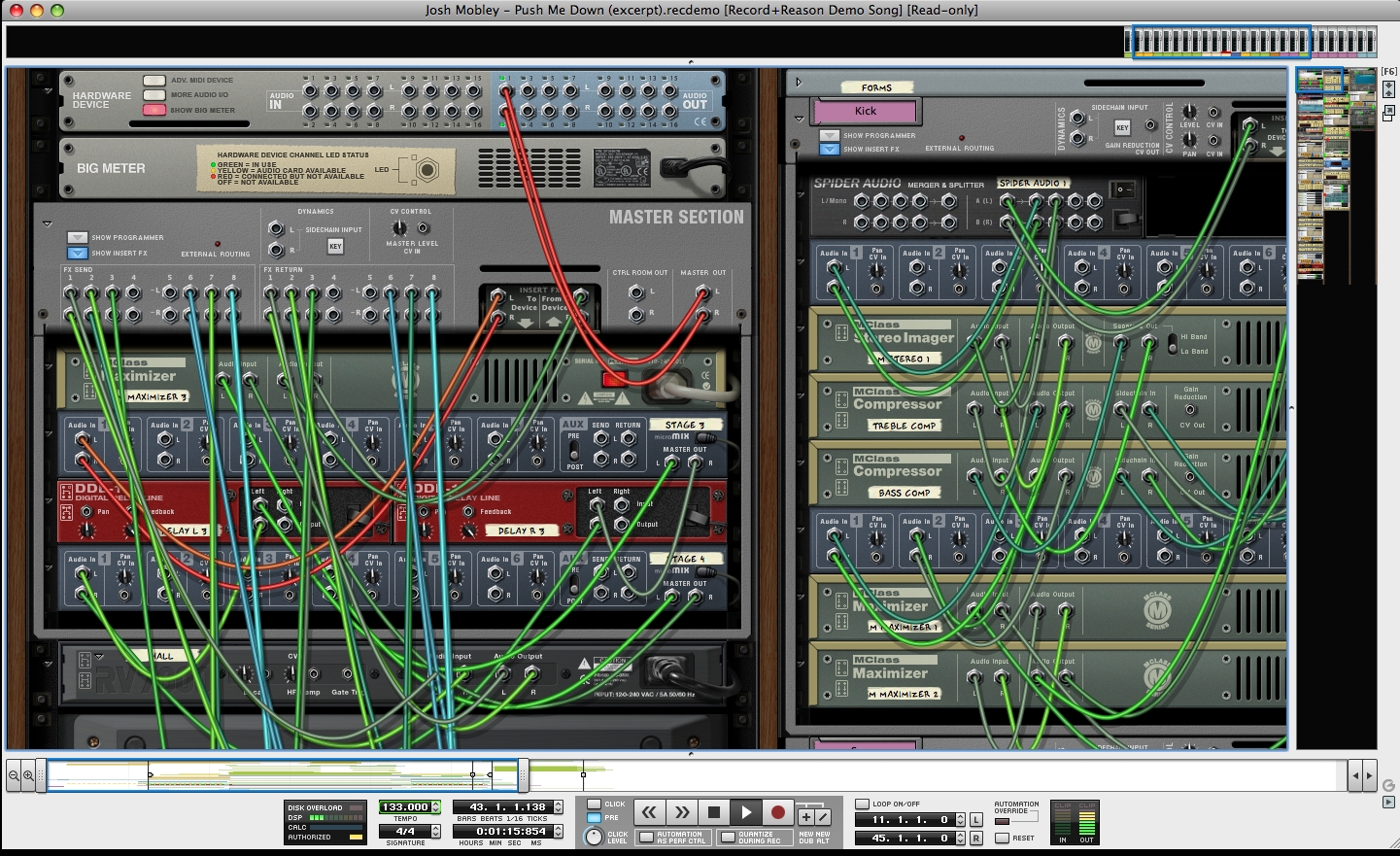Click the red Record button
This screenshot has width=1400, height=856.
[x=778, y=812]
